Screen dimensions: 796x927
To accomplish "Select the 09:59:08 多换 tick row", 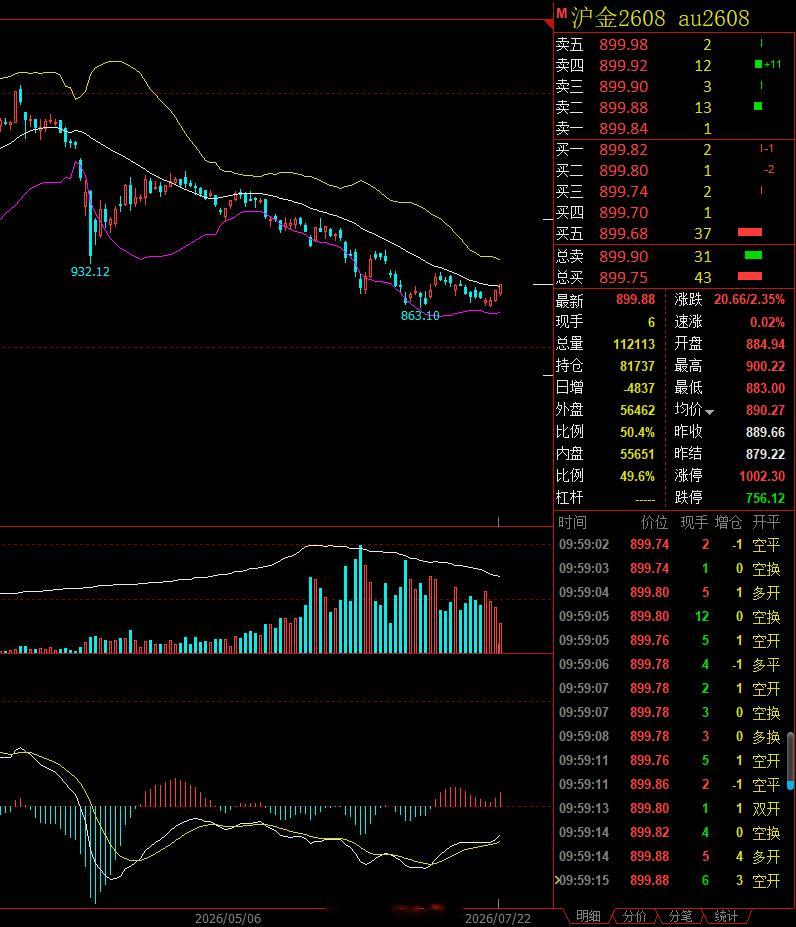I will pos(670,737).
